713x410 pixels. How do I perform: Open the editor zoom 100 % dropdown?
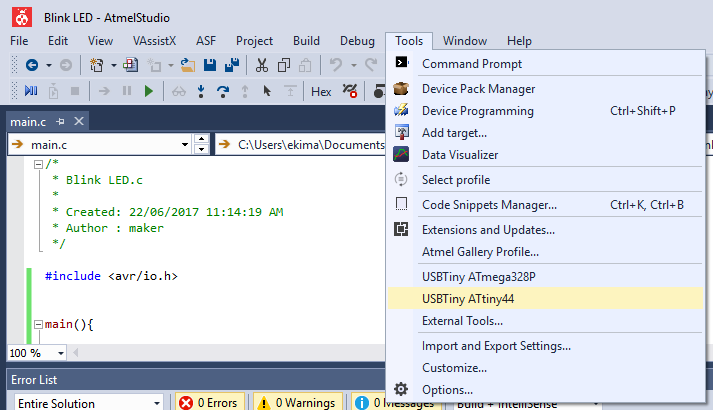(x=60, y=353)
